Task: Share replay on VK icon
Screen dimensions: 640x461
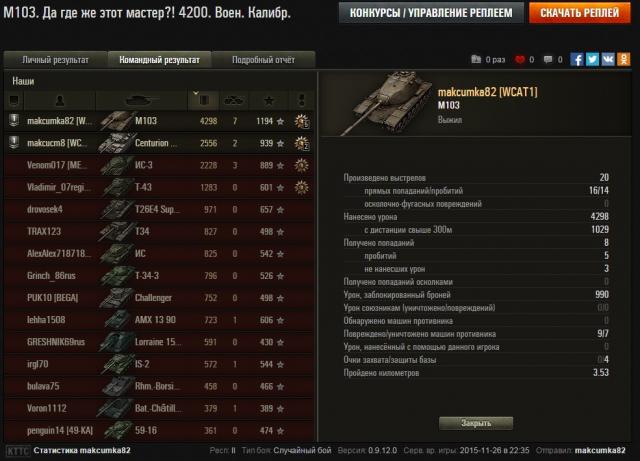Action: coord(608,60)
